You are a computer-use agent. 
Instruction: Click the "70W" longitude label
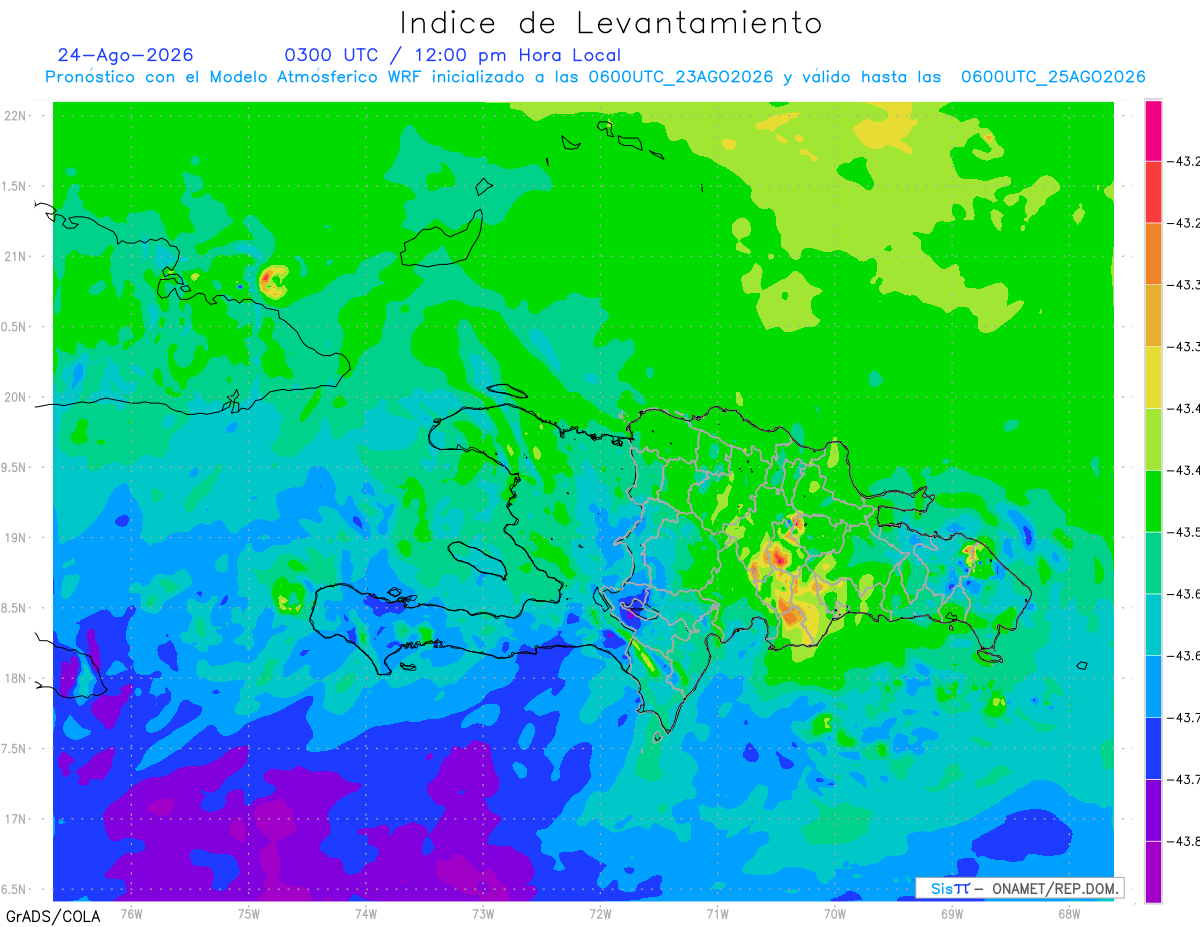(835, 913)
